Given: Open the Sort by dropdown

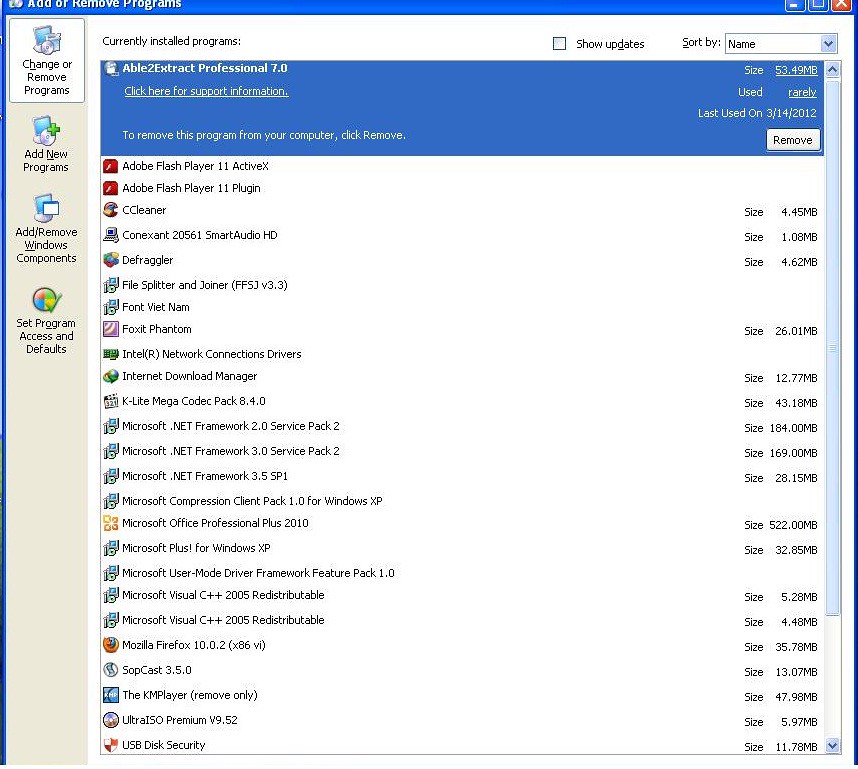Looking at the screenshot, I should coord(781,44).
